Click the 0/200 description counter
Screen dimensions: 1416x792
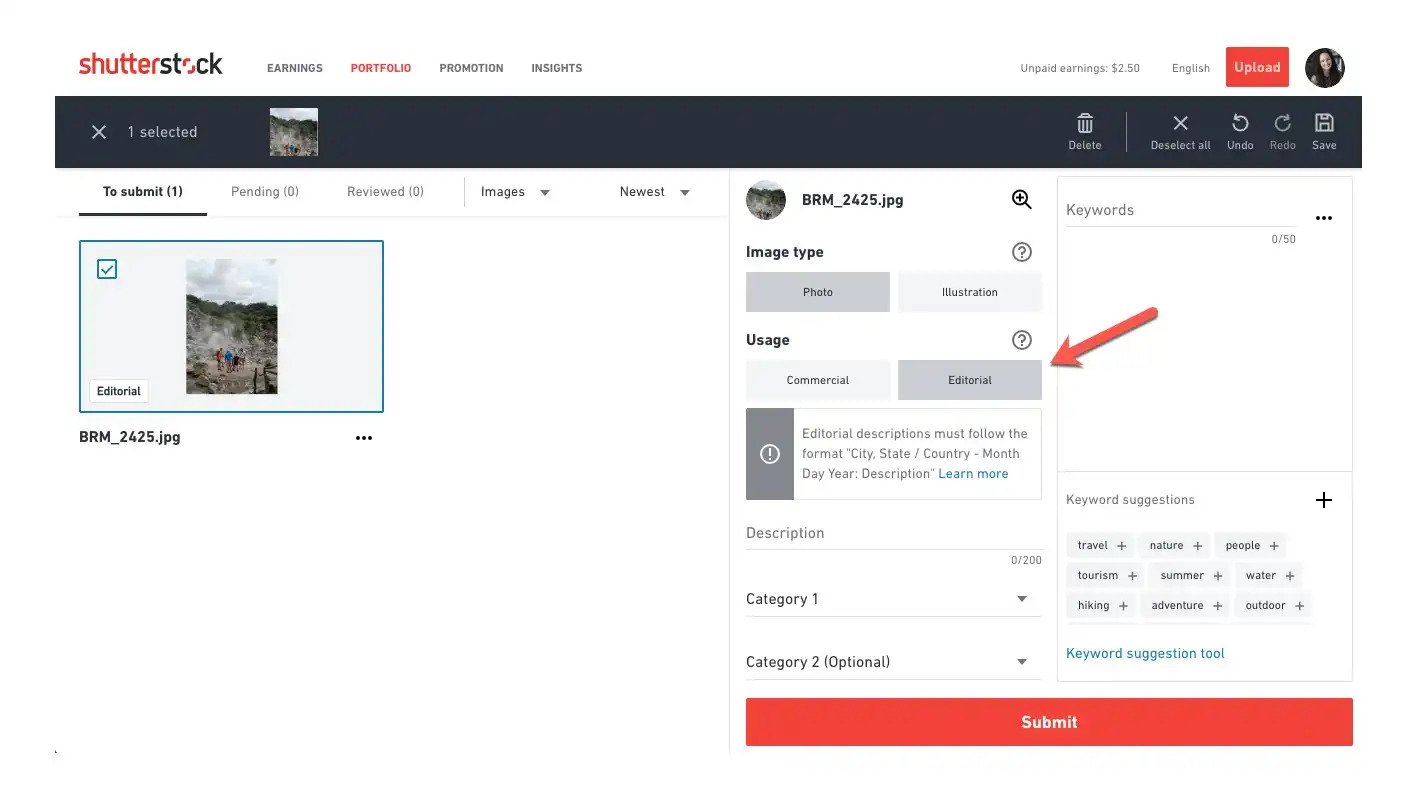(x=1026, y=561)
